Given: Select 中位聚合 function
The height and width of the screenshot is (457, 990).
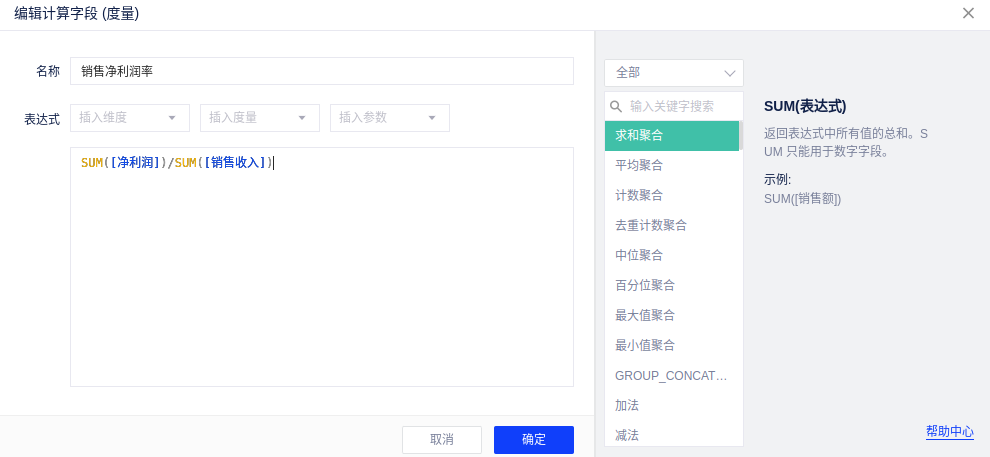Looking at the screenshot, I should (671, 255).
